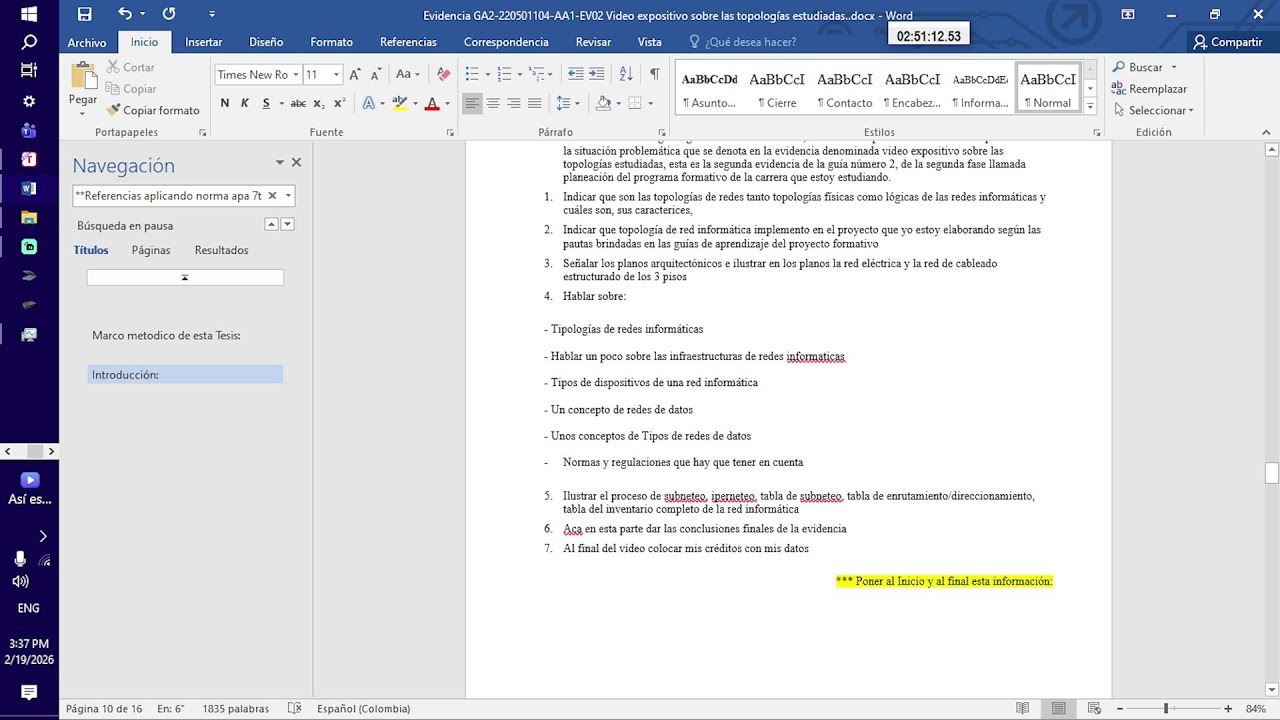Screen dimensions: 1280x720
Task: Open the Archivo tab
Action: coord(87,42)
